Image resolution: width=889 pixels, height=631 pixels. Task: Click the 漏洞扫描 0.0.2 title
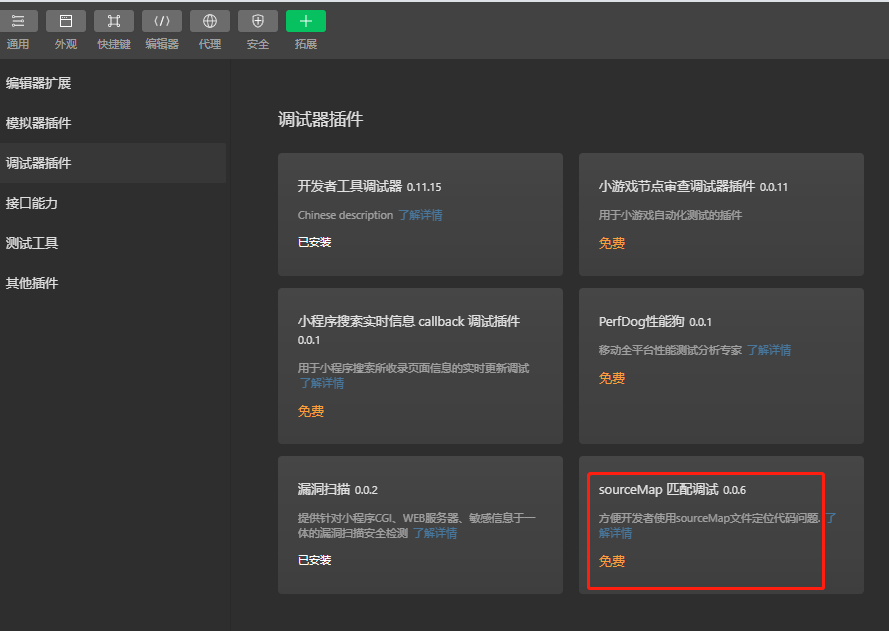coord(337,489)
